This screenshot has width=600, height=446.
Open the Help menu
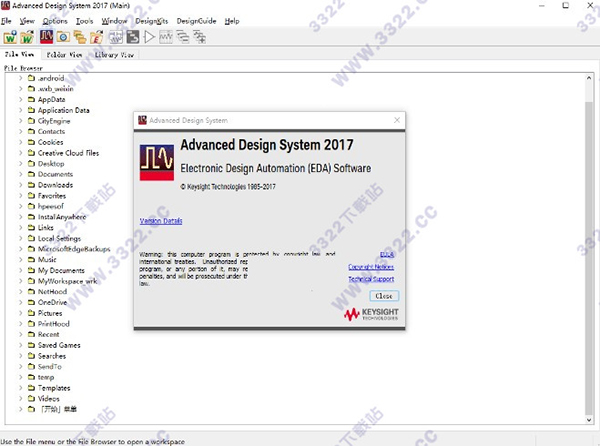232,21
